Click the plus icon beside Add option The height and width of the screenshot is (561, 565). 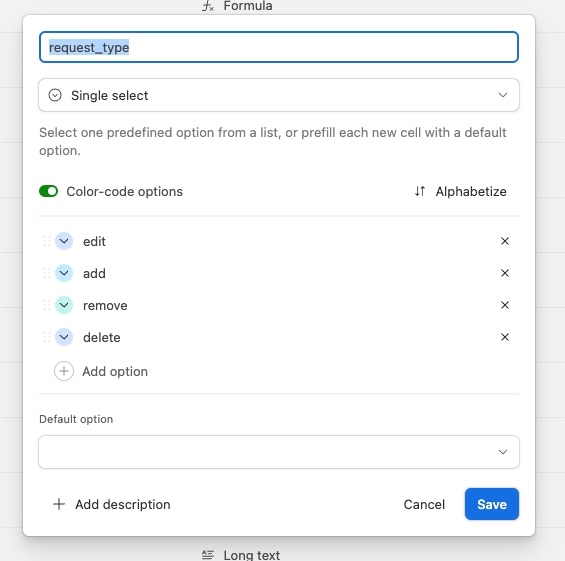point(64,371)
